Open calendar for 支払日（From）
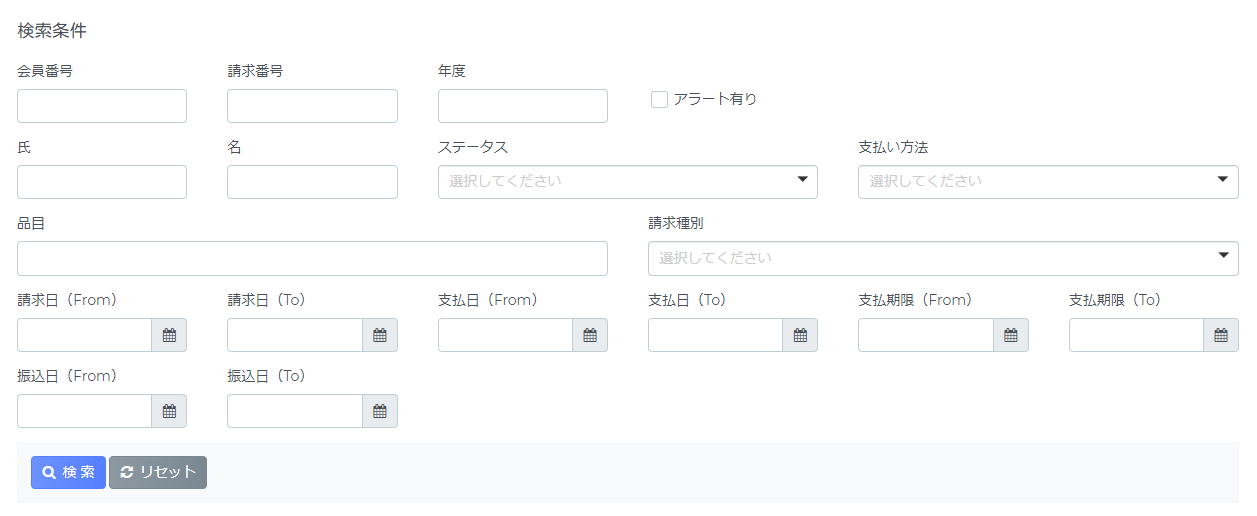 590,335
